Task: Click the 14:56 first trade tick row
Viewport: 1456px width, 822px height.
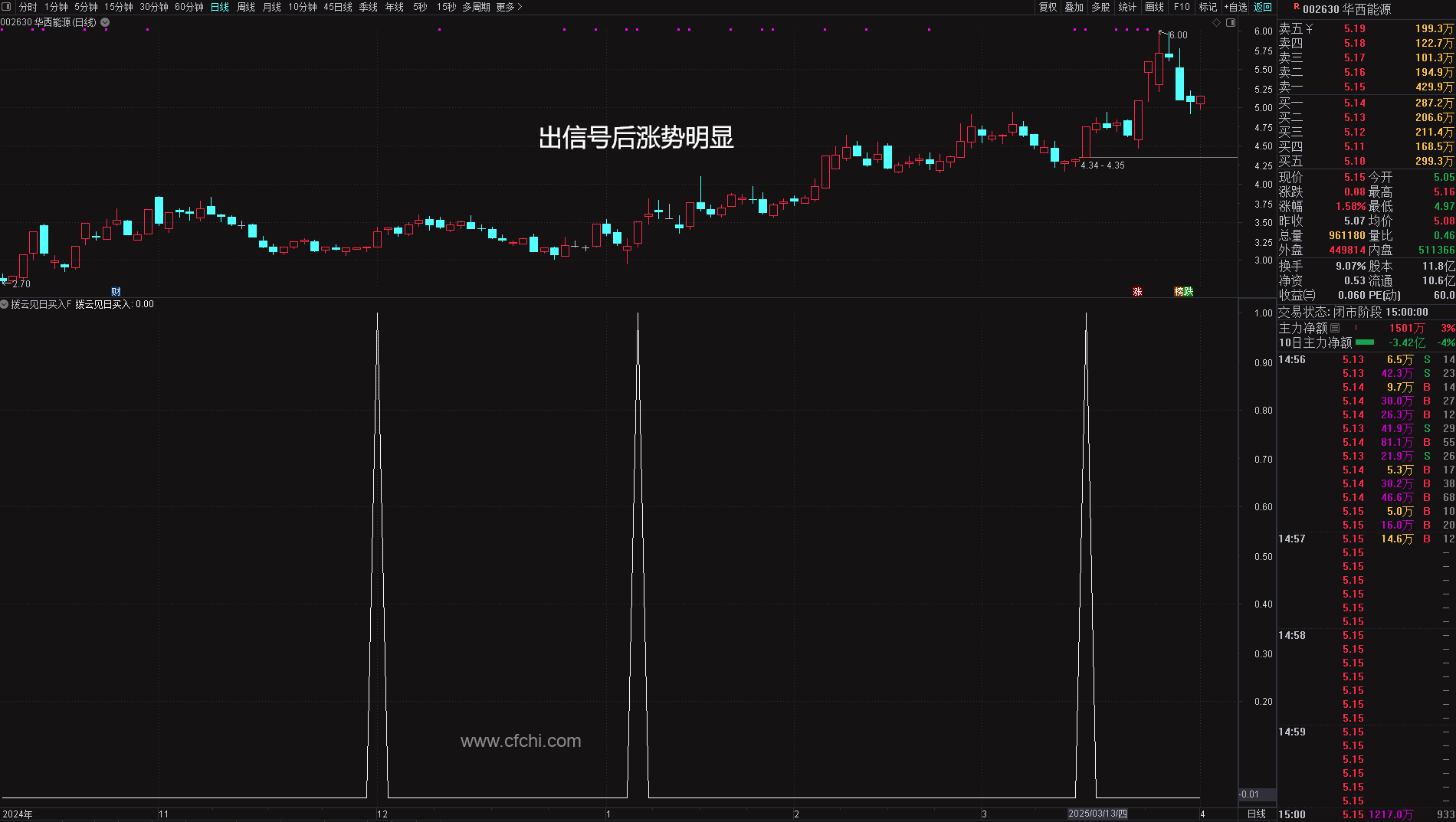Action: click(x=1366, y=359)
